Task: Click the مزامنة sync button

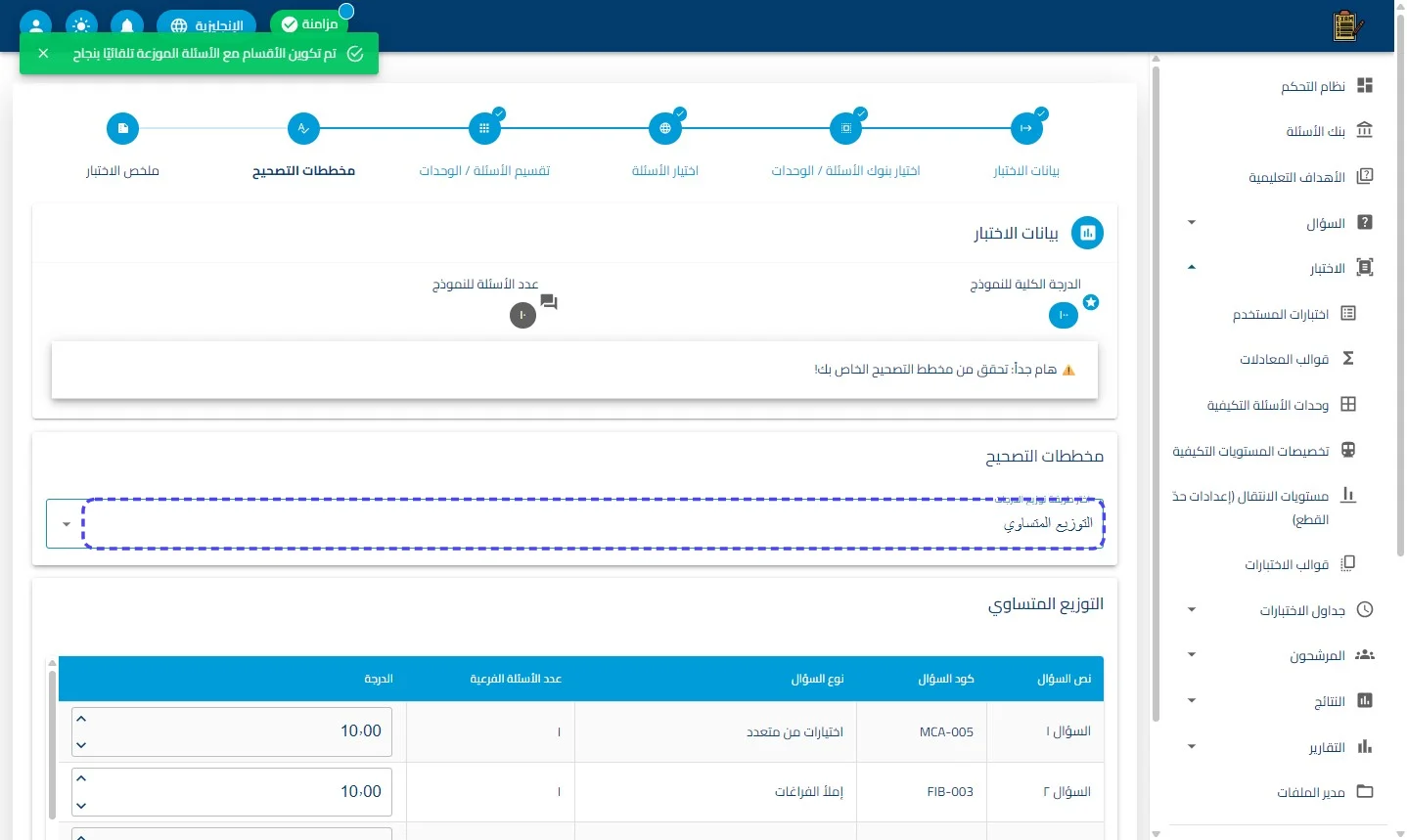Action: coord(309,23)
